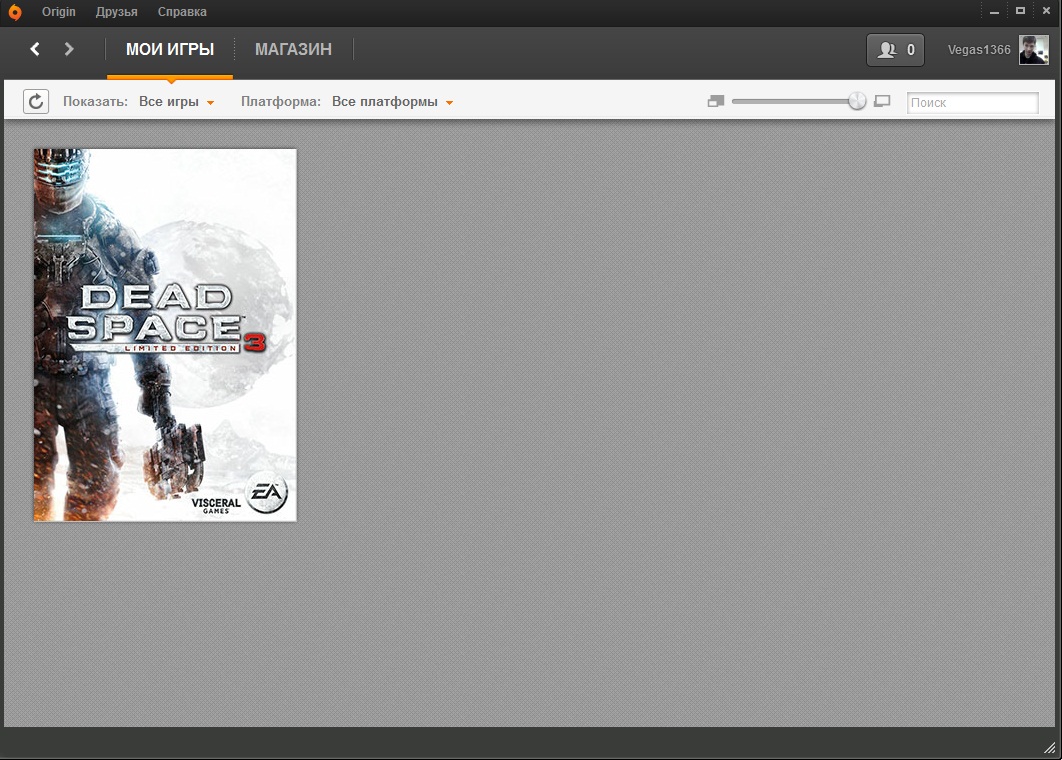Refresh the game library
The image size is (1062, 760).
coord(36,102)
